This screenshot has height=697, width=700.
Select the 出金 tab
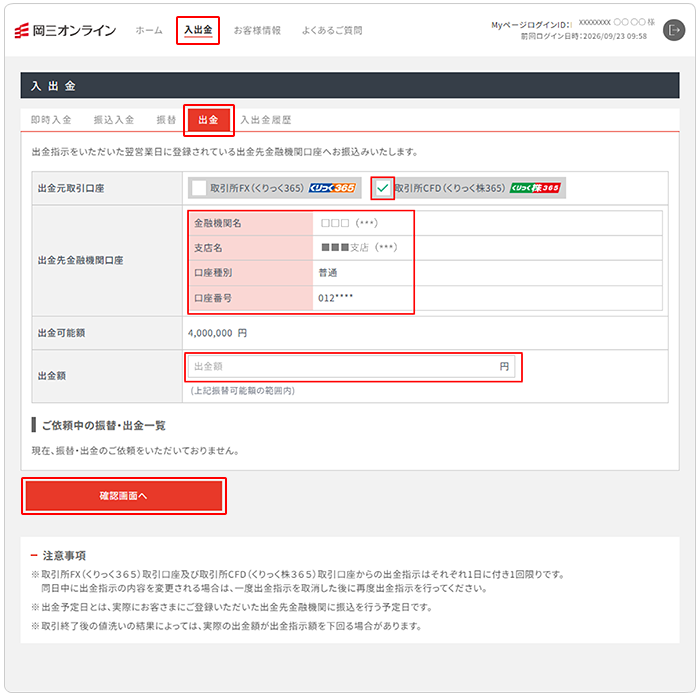[208, 120]
